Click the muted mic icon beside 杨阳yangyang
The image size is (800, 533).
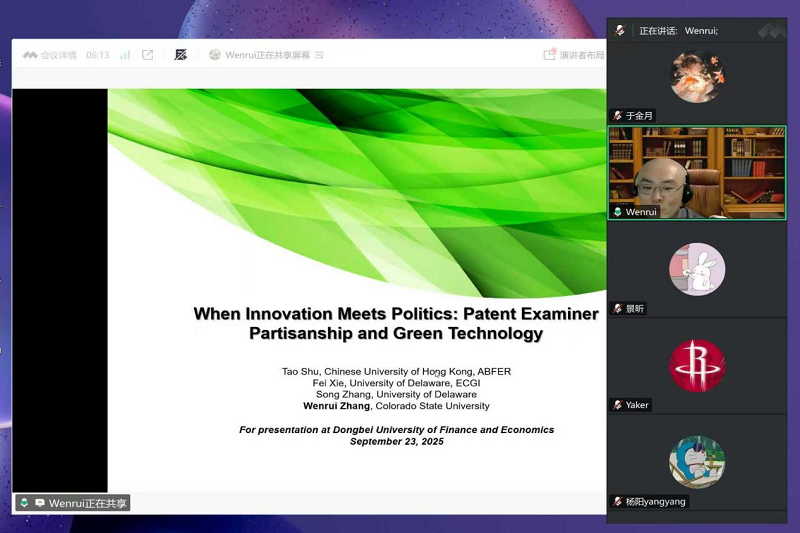(618, 501)
